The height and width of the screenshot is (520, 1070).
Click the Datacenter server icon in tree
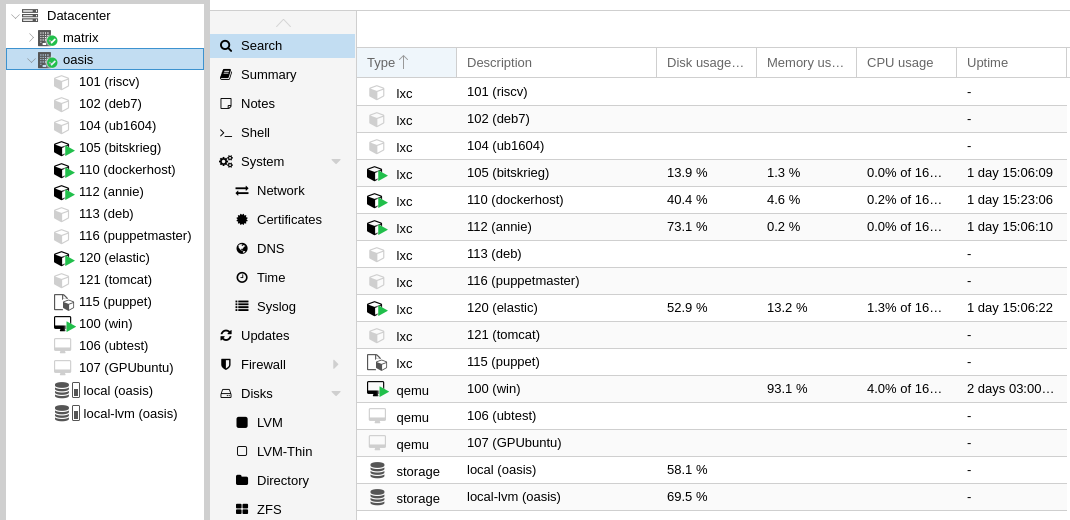click(x=29, y=16)
